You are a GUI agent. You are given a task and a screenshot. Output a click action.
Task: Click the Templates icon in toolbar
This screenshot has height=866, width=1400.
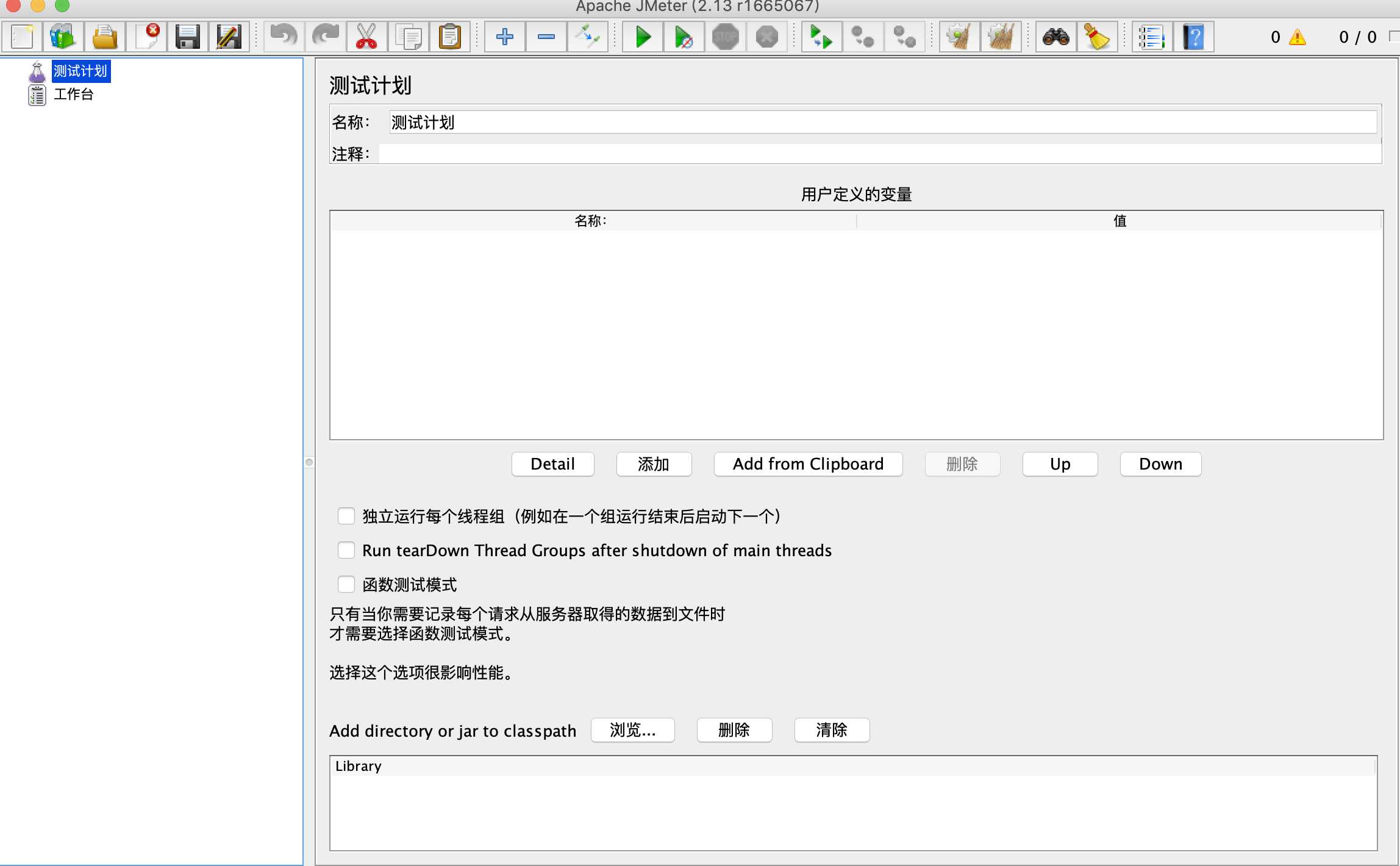click(62, 37)
